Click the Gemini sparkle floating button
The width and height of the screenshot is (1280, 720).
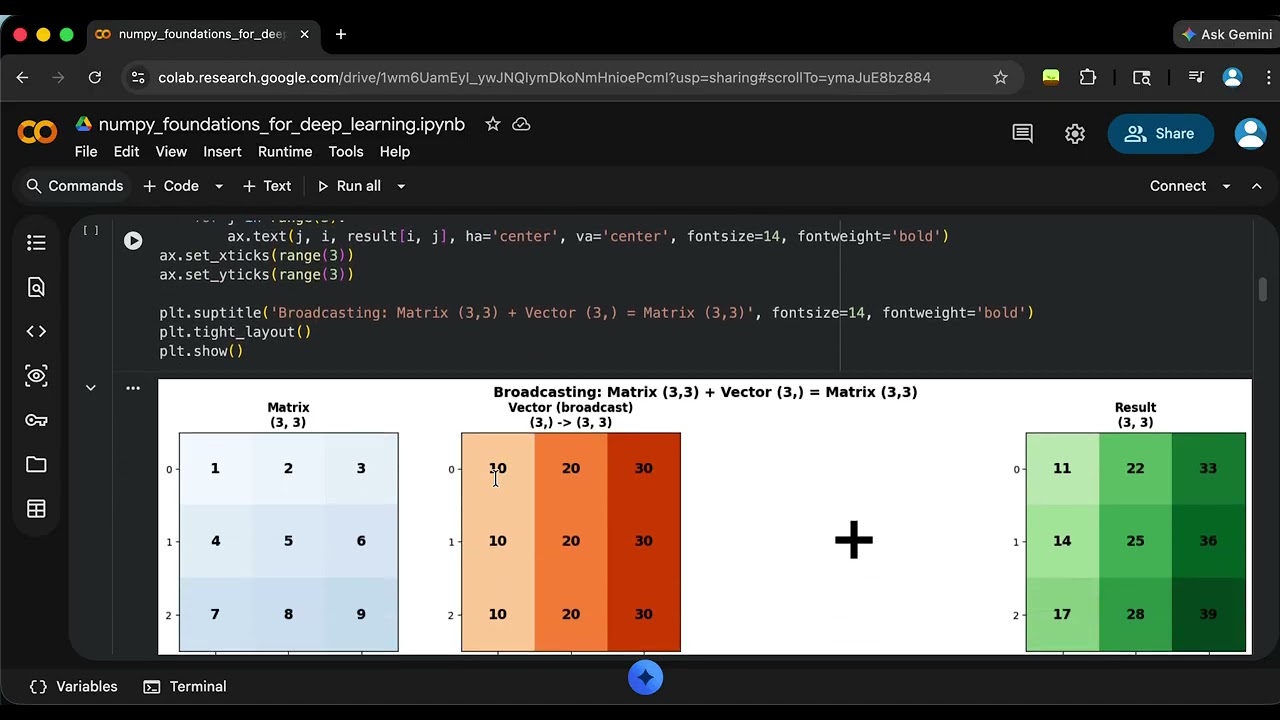coord(645,678)
